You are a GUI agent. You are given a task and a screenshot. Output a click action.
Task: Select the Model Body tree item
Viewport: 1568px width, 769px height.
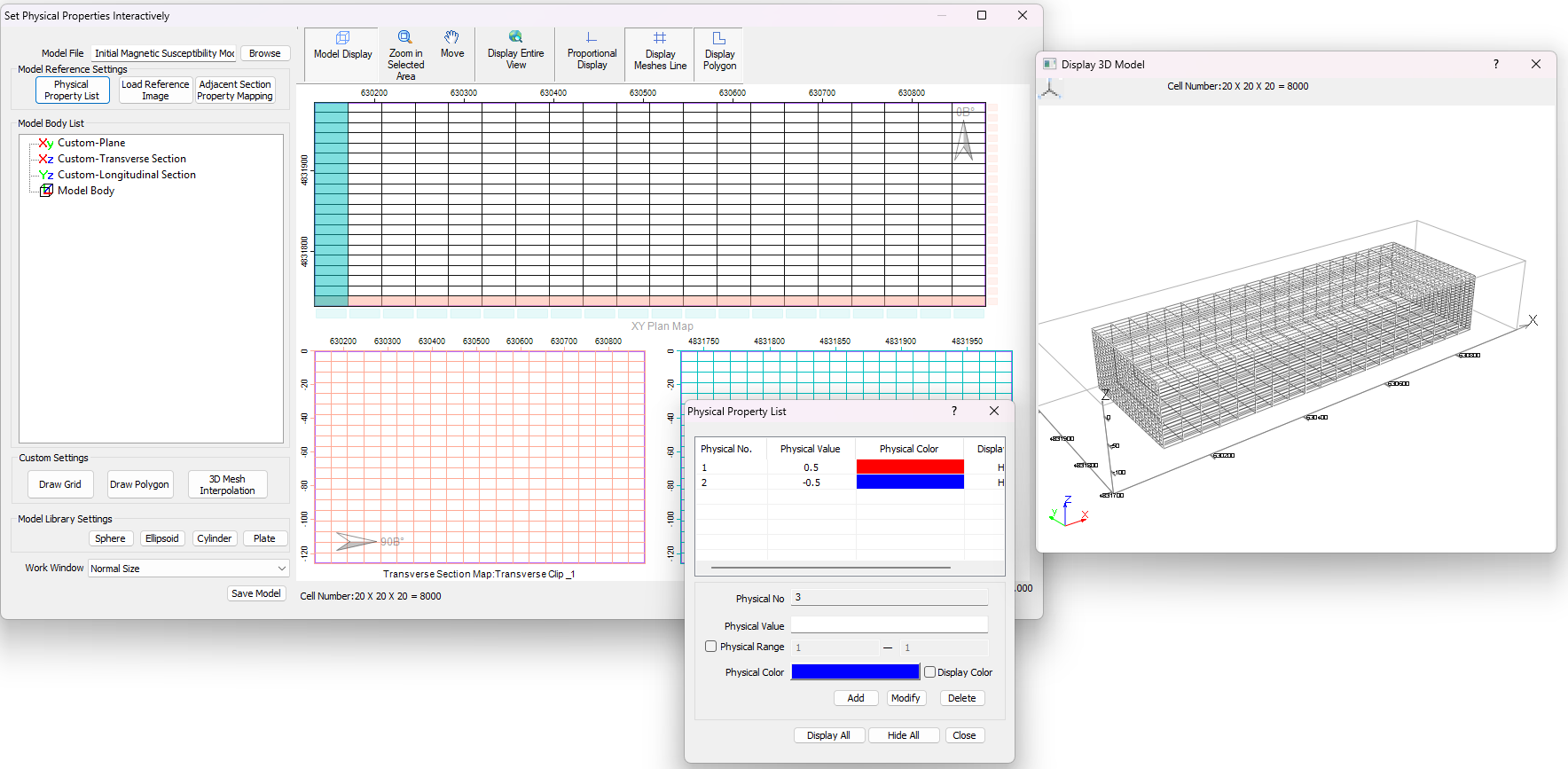[x=85, y=191]
